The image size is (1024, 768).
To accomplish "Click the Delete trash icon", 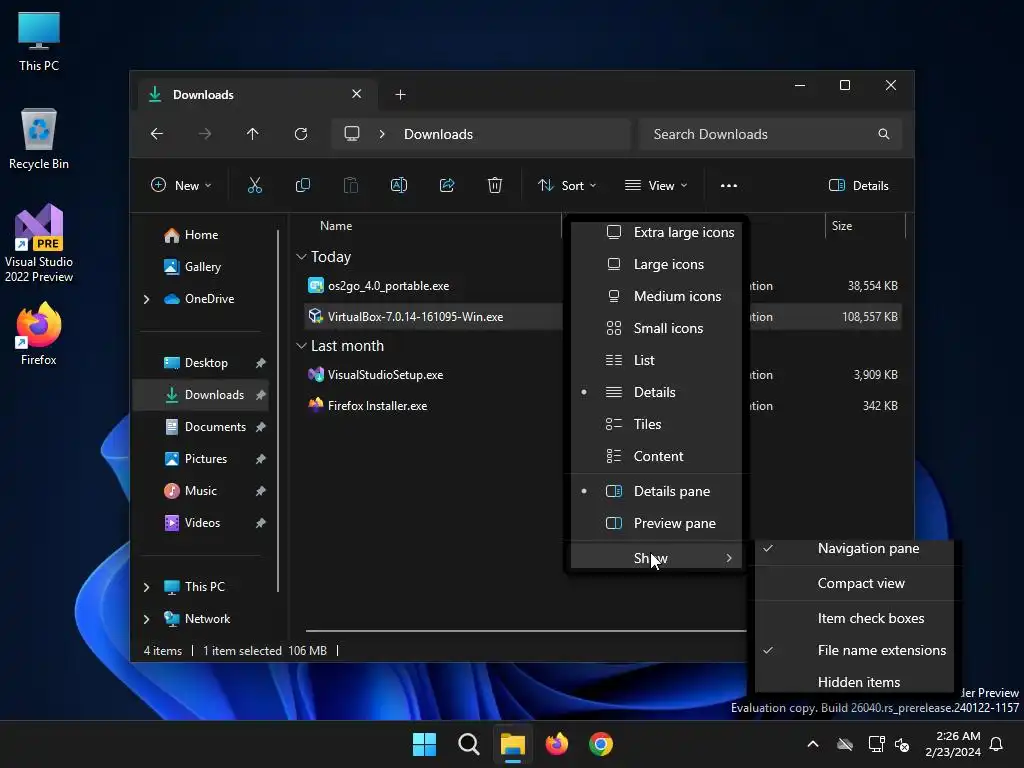I will coord(495,185).
